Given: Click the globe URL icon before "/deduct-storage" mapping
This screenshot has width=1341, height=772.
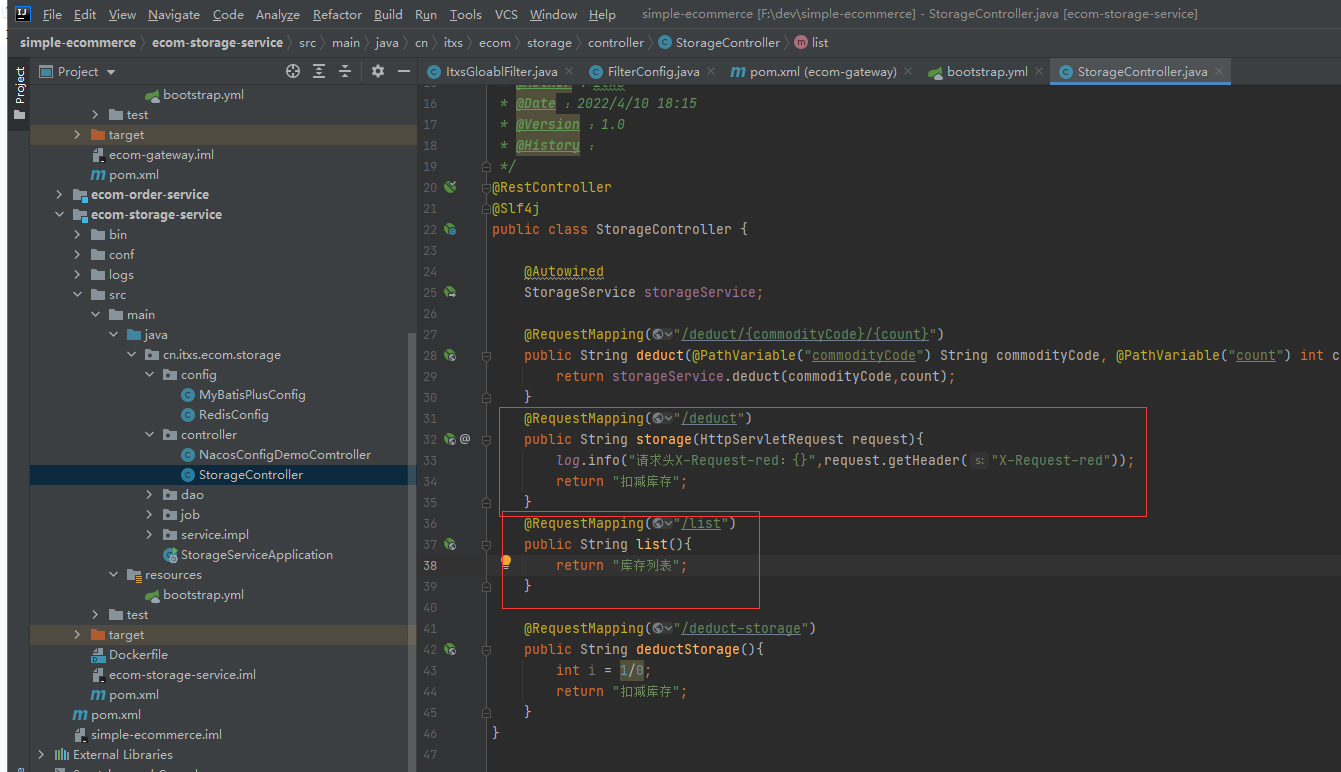Looking at the screenshot, I should click(x=662, y=628).
